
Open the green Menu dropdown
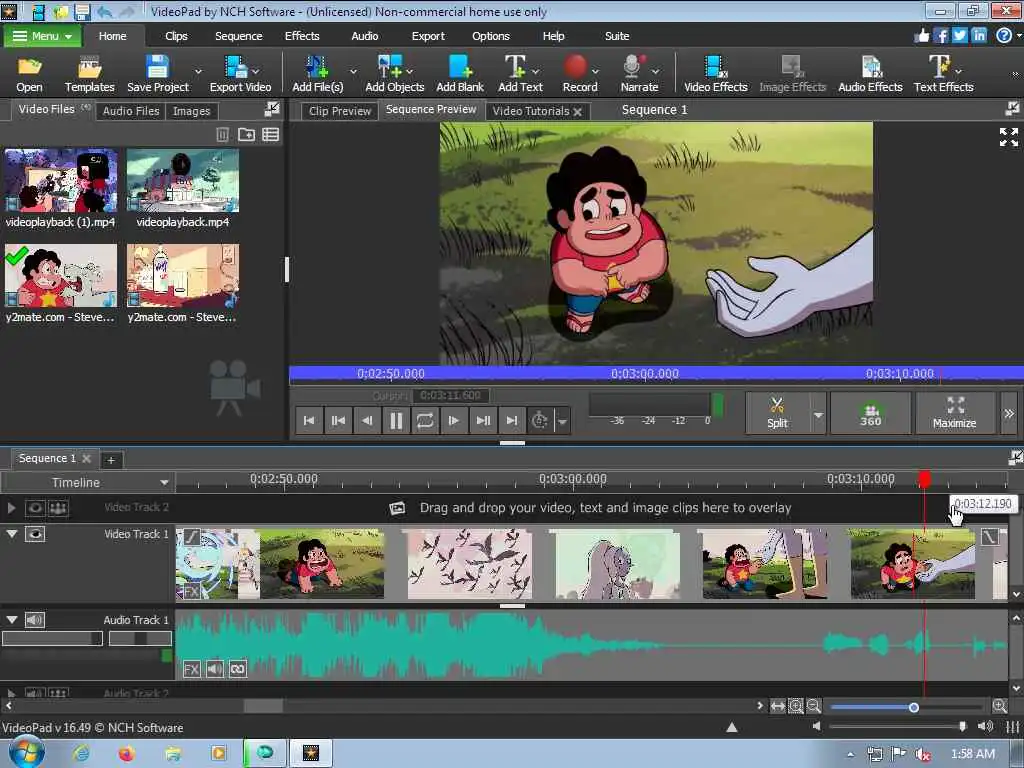pos(42,36)
